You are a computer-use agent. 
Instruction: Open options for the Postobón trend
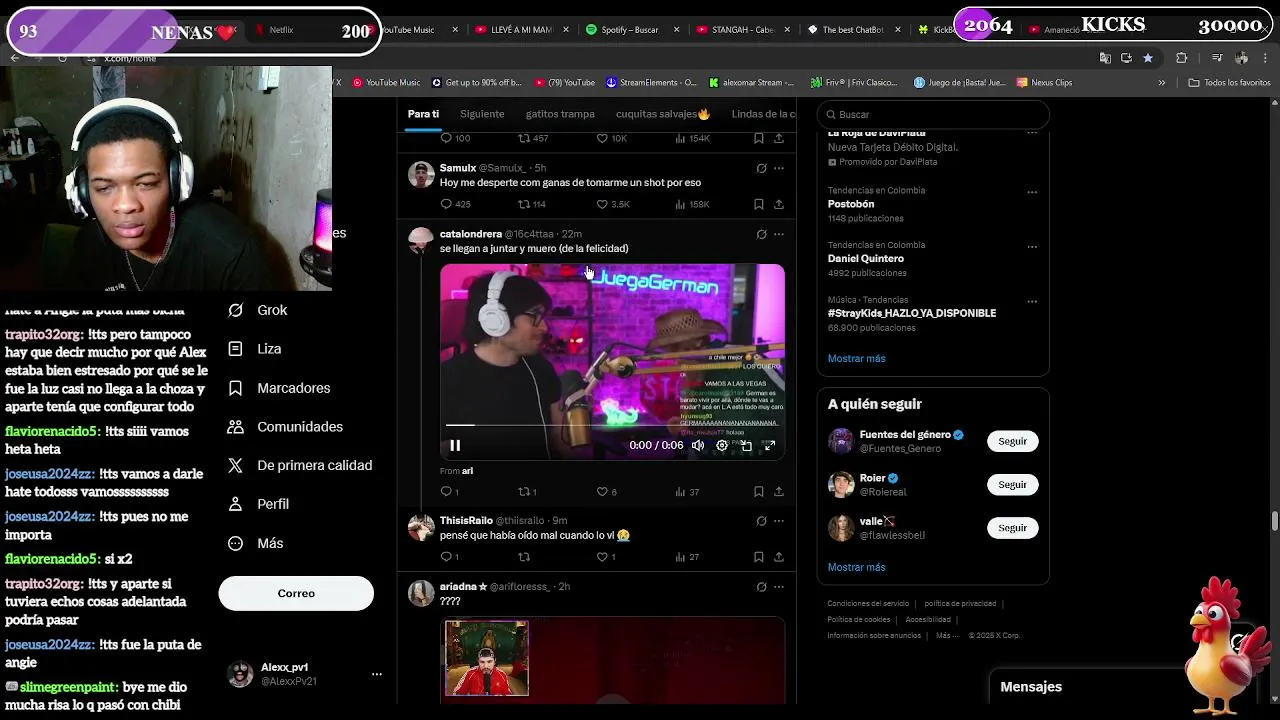pos(1032,192)
